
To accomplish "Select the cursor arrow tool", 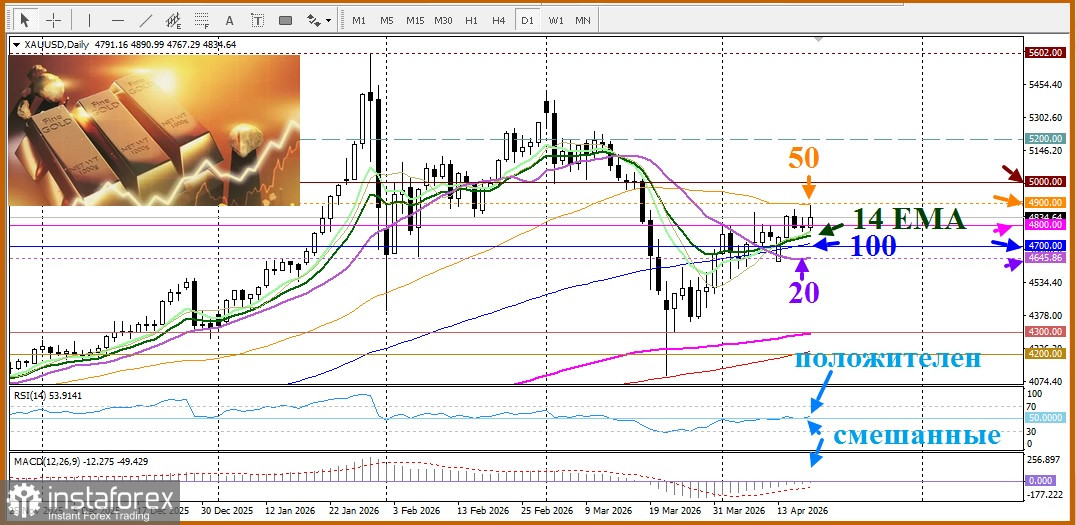I will coord(25,20).
